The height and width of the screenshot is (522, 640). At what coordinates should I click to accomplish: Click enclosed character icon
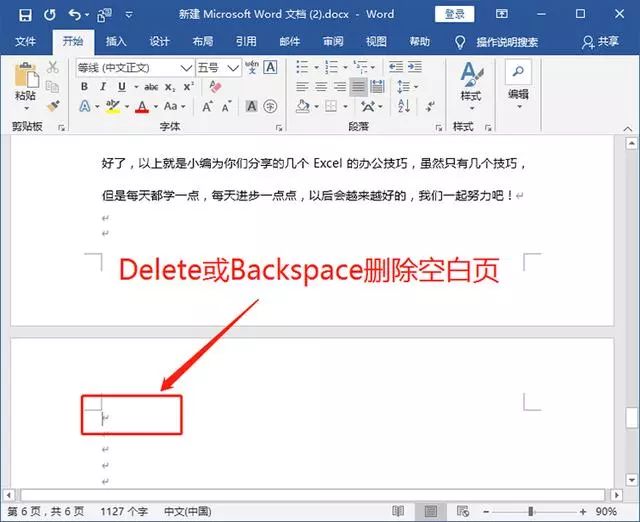point(270,107)
